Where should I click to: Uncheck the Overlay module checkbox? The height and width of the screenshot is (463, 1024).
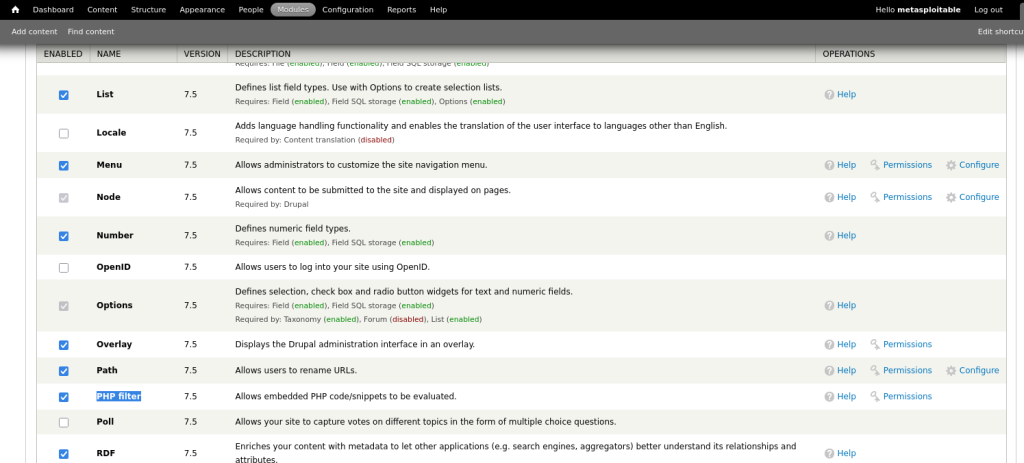(x=63, y=345)
